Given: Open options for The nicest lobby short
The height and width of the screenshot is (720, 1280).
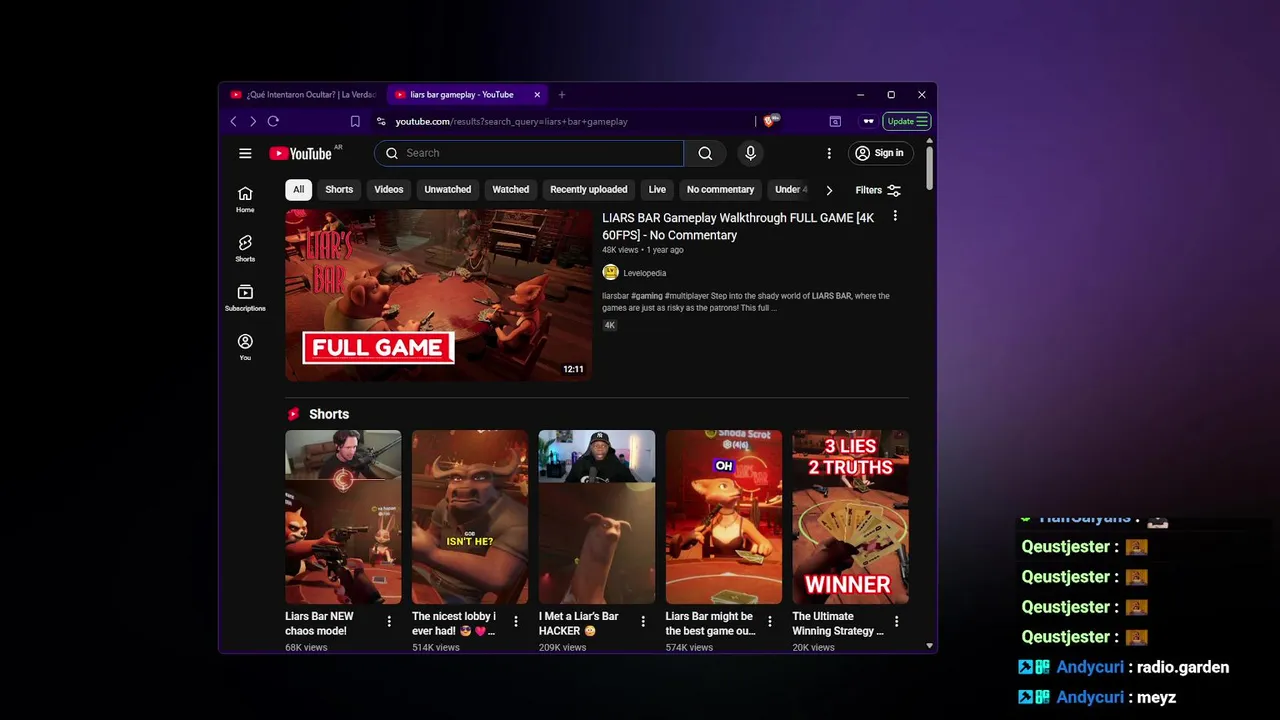Looking at the screenshot, I should coord(516,621).
